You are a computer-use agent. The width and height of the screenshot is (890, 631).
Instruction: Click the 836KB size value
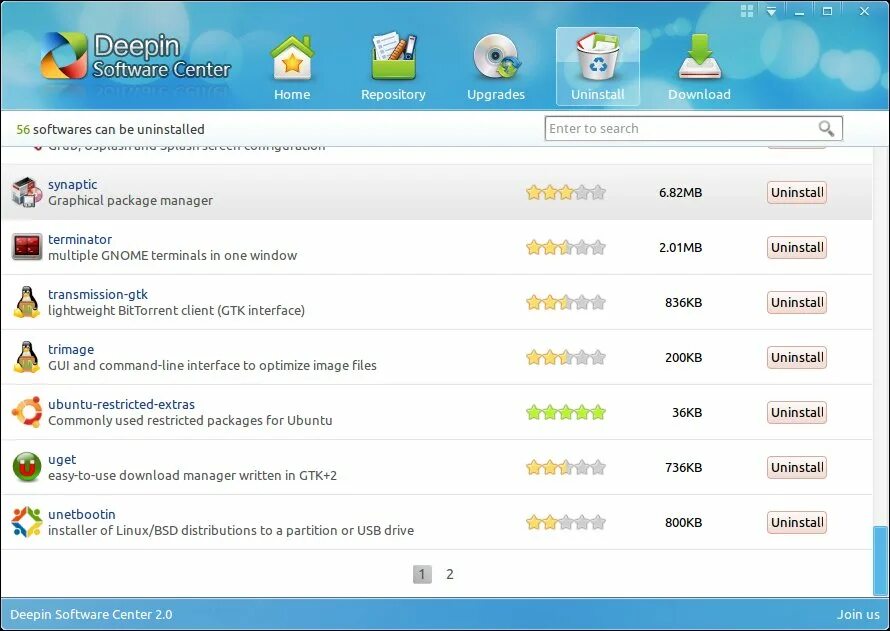683,302
